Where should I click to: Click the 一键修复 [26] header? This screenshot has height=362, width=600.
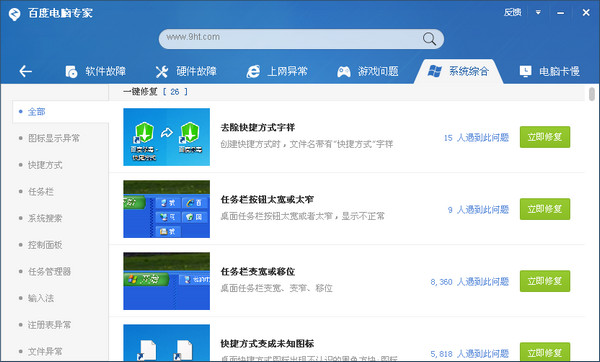(x=155, y=92)
